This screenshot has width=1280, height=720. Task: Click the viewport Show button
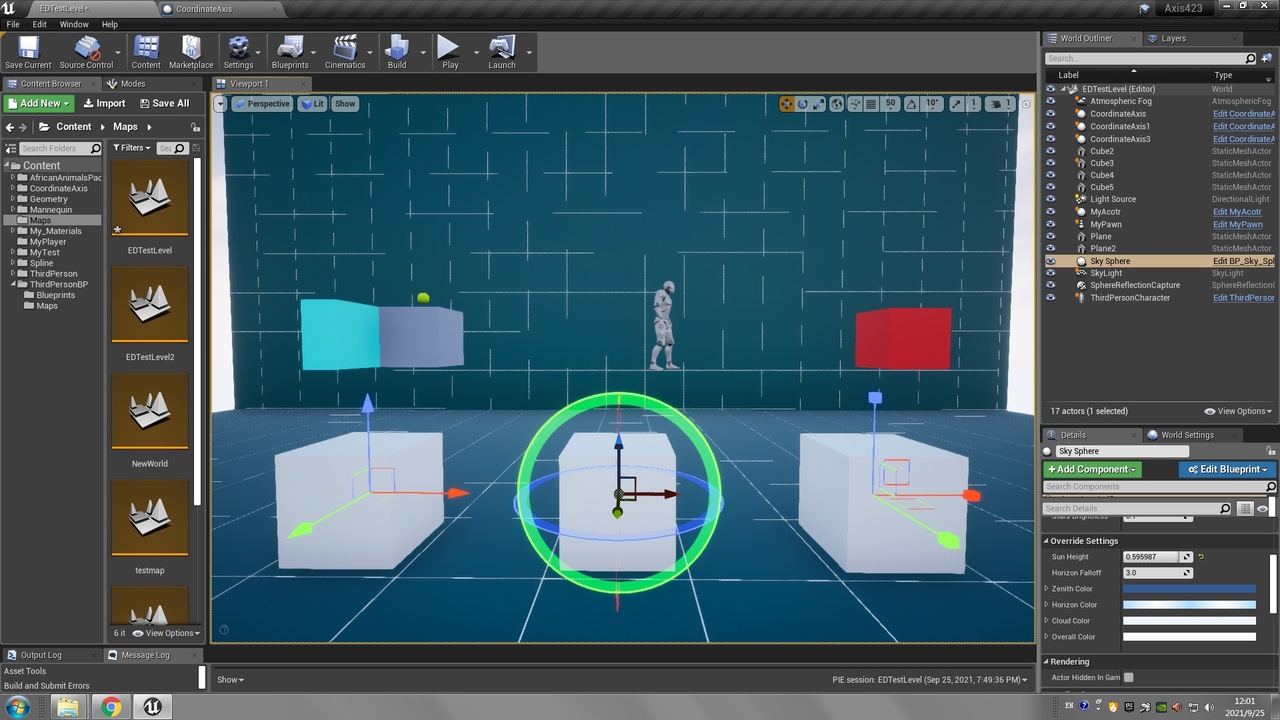tap(345, 104)
